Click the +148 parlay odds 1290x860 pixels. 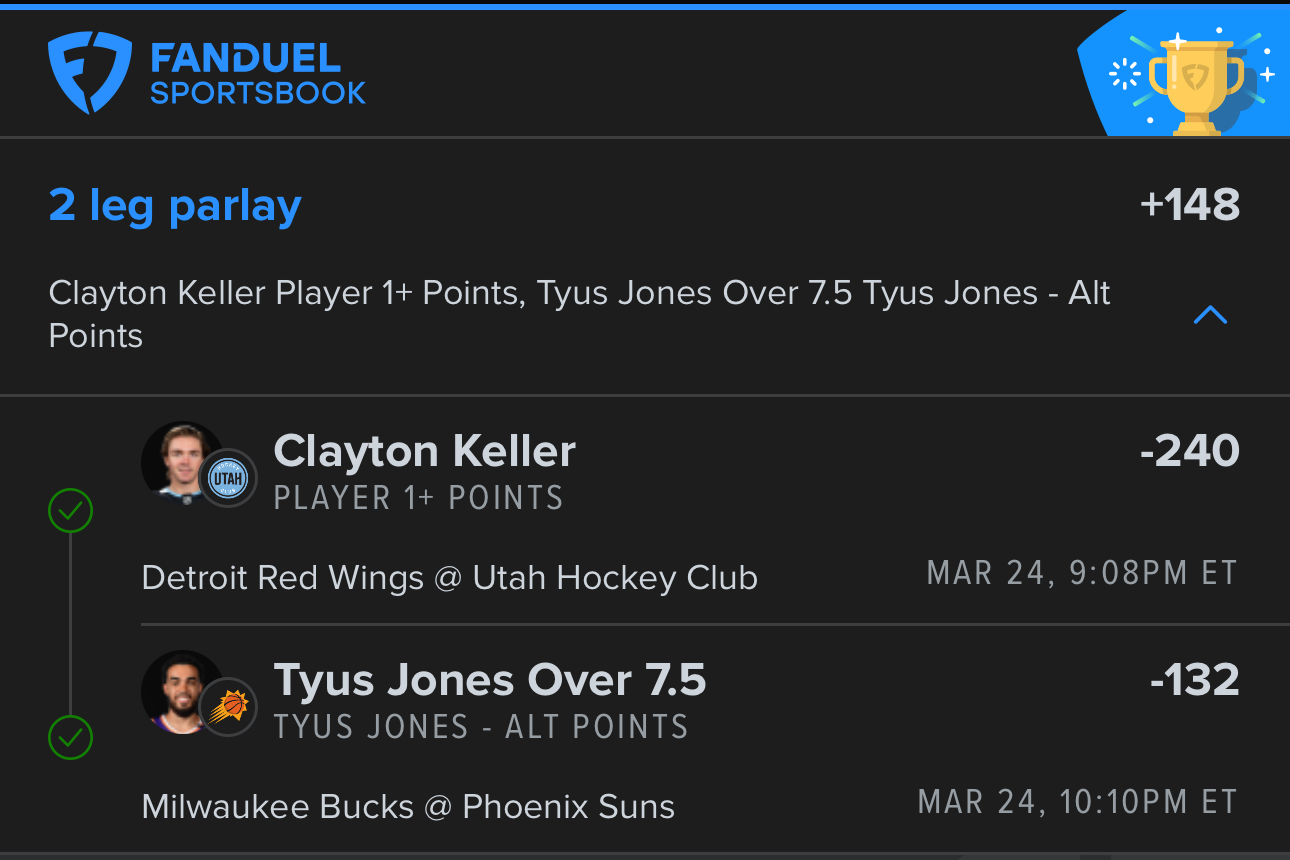coord(1190,205)
